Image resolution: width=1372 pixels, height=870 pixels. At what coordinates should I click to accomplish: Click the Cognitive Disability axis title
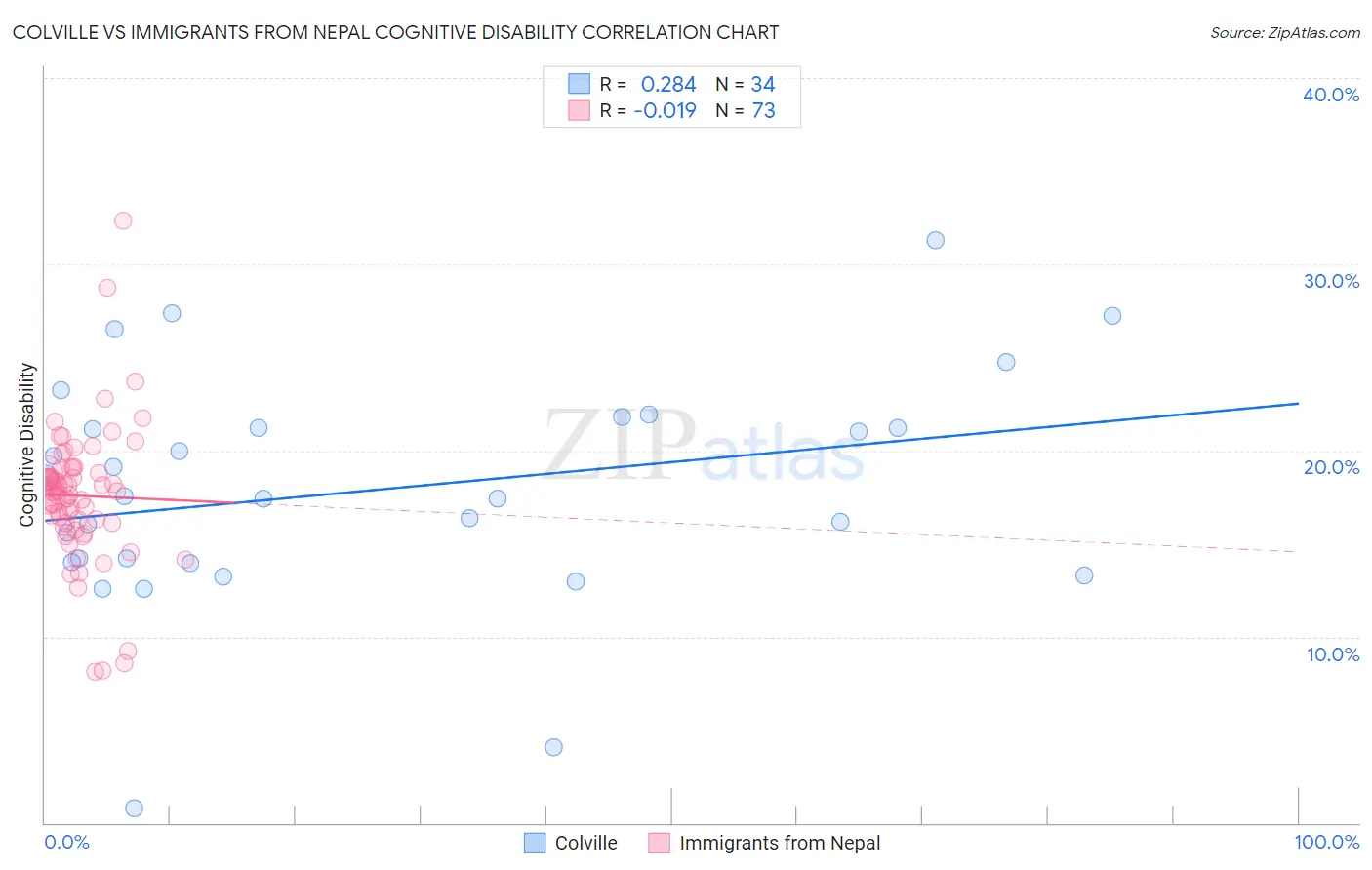27,445
